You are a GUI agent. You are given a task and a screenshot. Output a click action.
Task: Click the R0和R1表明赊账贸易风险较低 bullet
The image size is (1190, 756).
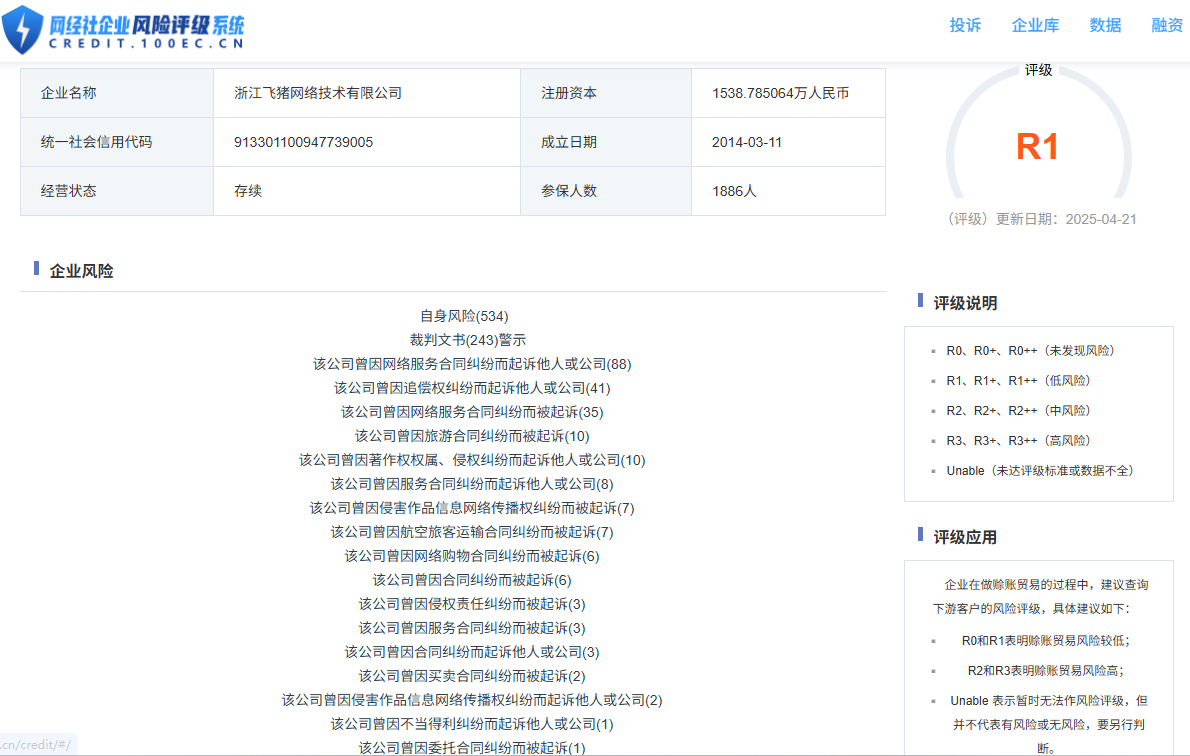pos(1046,641)
